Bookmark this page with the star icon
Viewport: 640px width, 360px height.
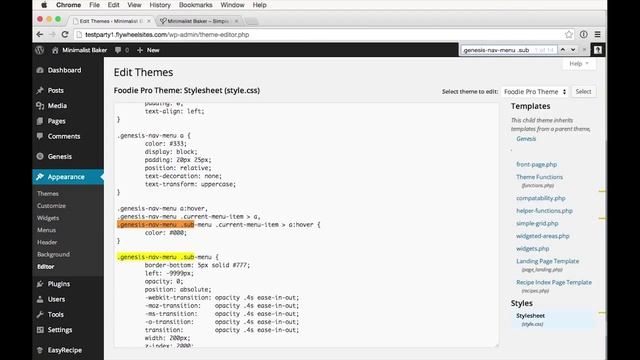(x=569, y=35)
